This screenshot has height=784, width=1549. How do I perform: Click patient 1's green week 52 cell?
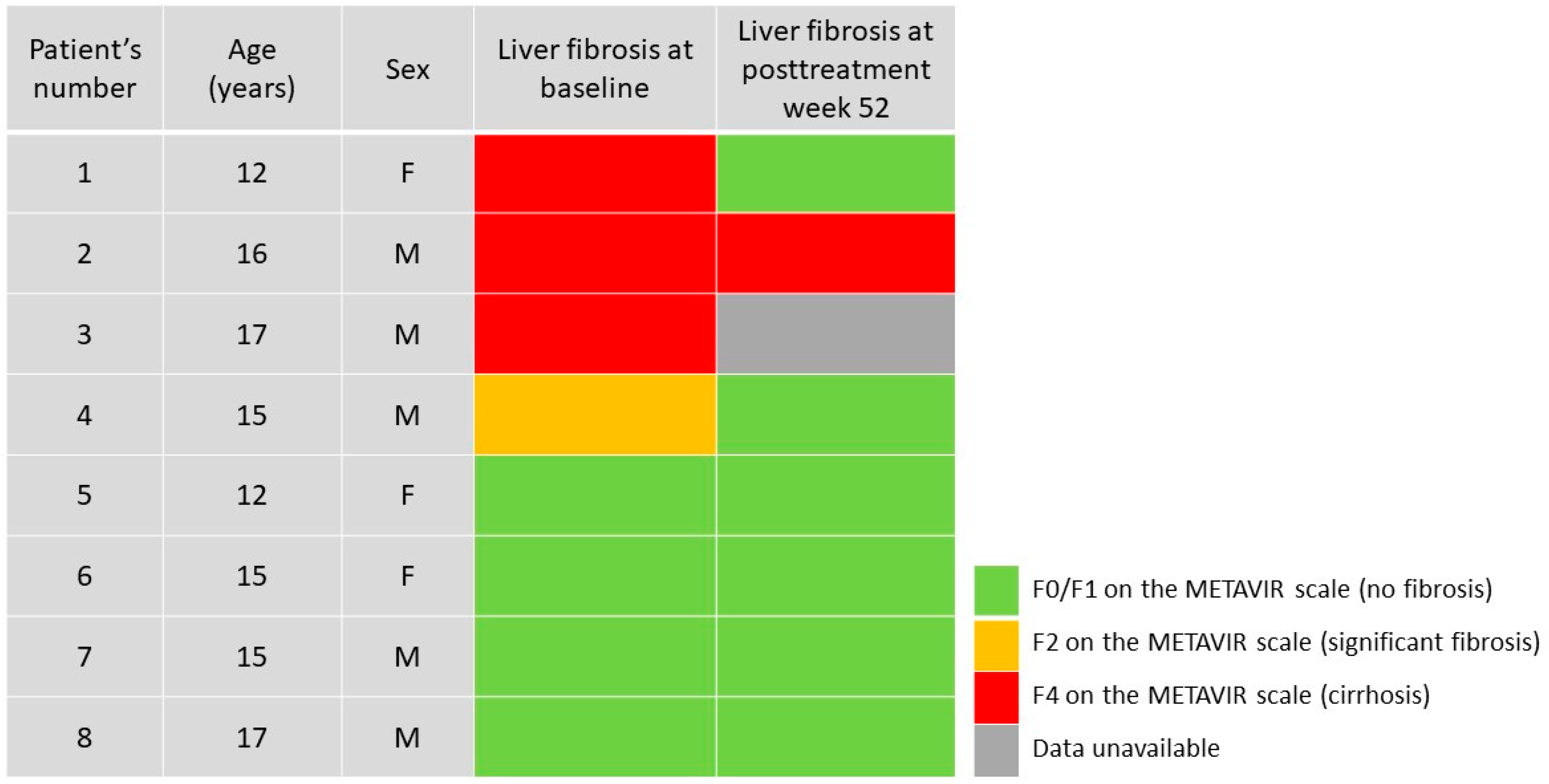(835, 173)
